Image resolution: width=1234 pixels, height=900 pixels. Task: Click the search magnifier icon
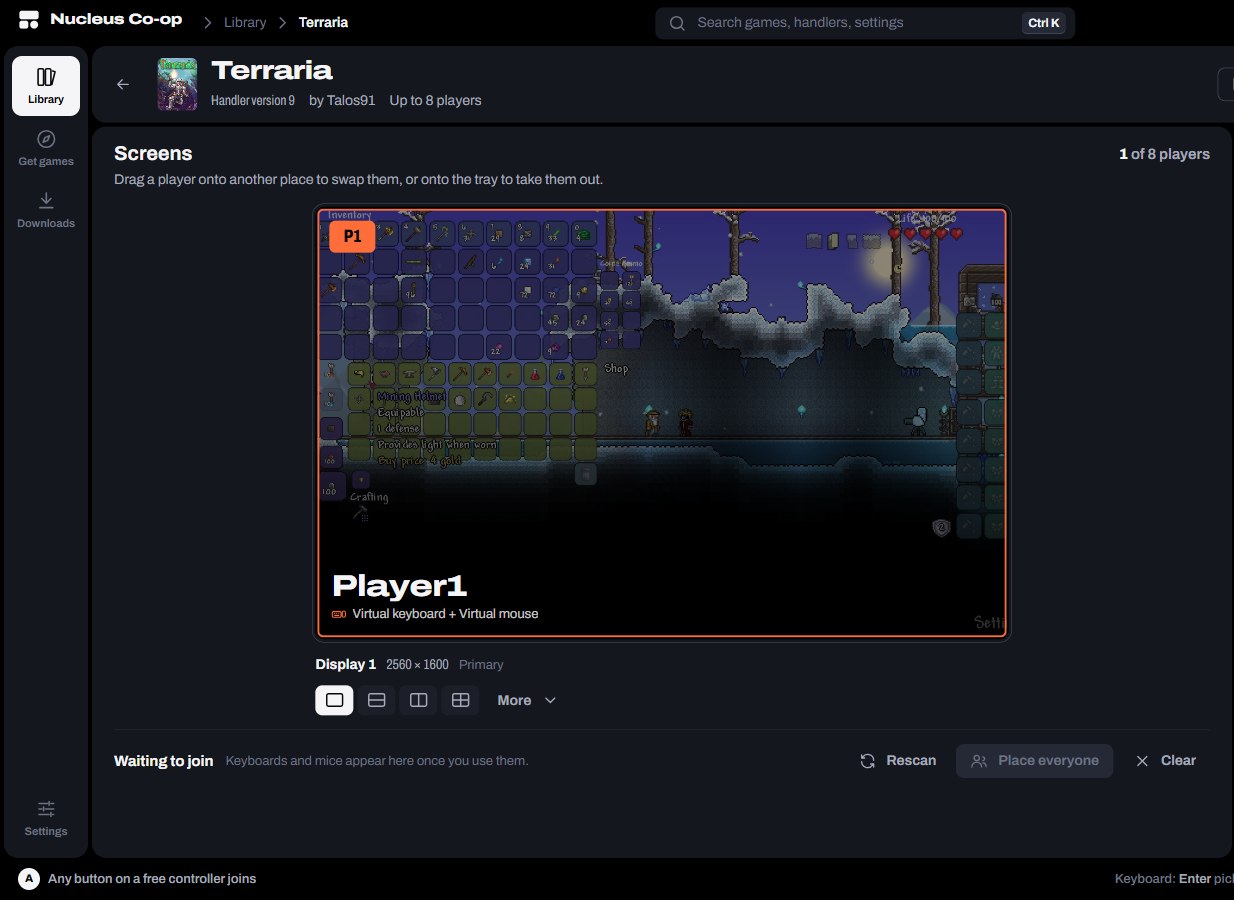(x=677, y=23)
